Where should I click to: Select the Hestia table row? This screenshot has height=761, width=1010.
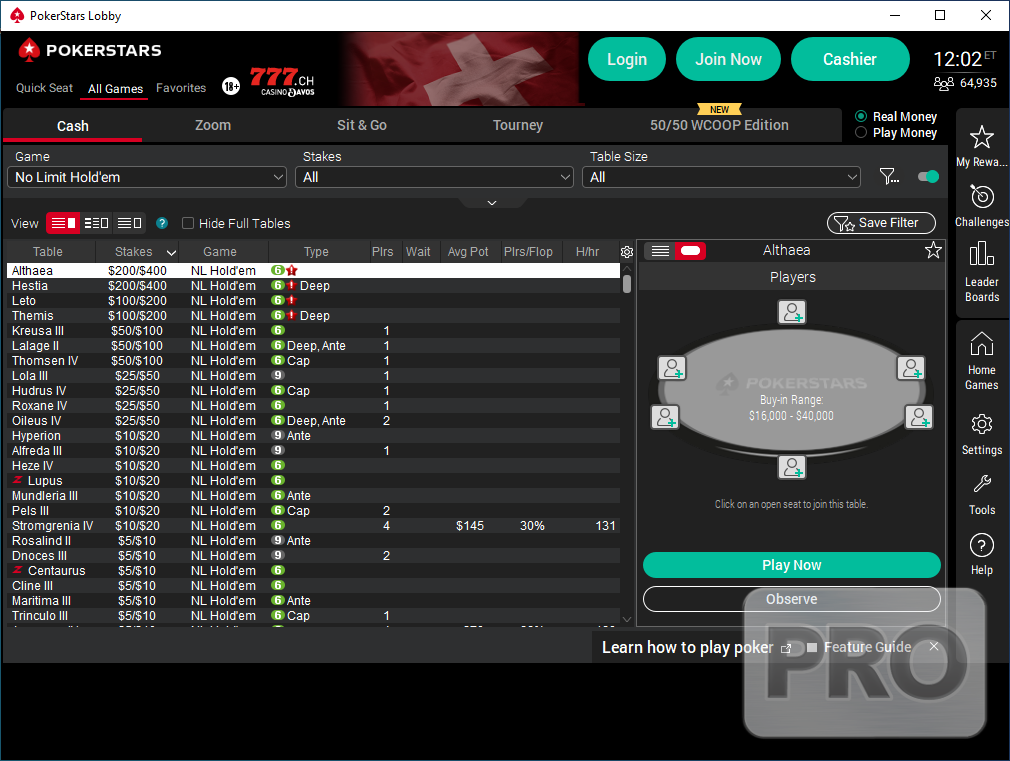coord(313,285)
